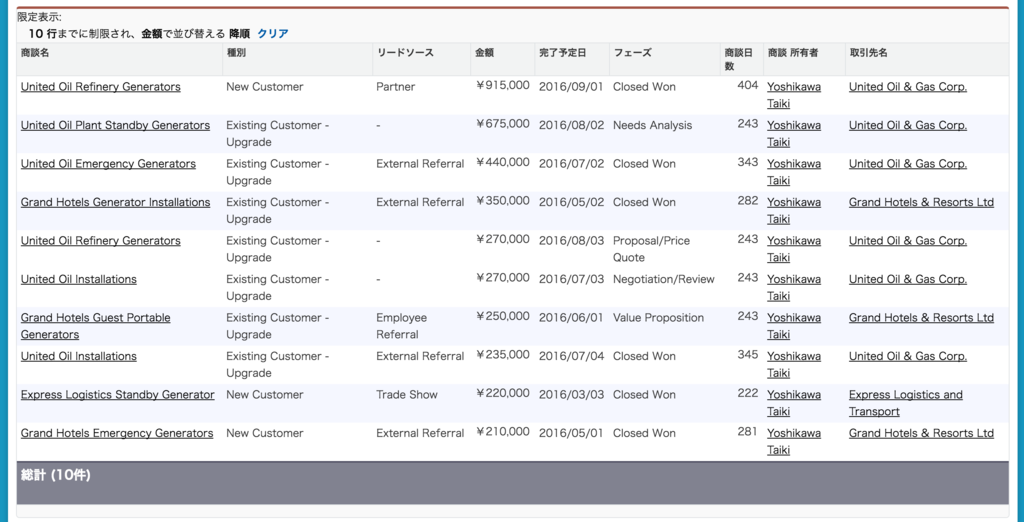Sort by the リードソース column header
The image size is (1024, 522).
(x=405, y=54)
